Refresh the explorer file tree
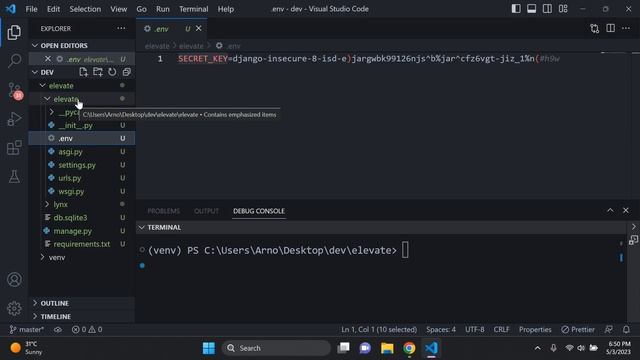The height and width of the screenshot is (360, 640). [112, 72]
